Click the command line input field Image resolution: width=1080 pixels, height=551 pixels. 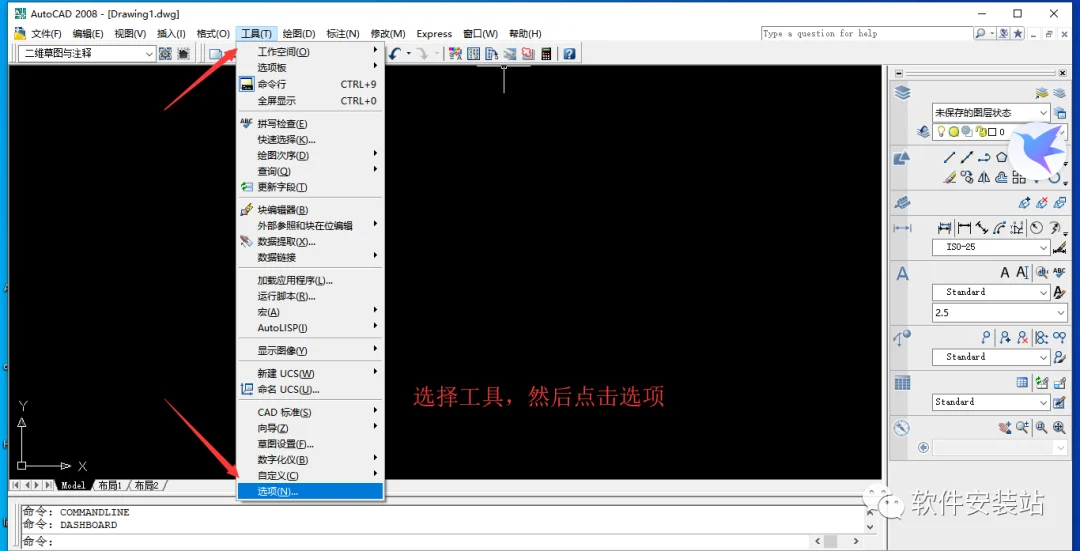(x=413, y=541)
